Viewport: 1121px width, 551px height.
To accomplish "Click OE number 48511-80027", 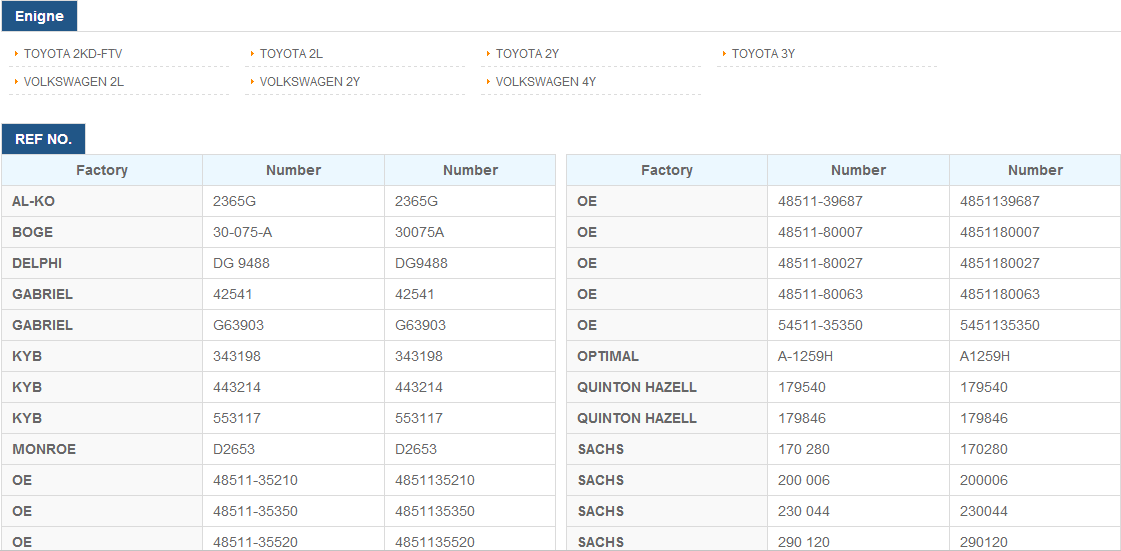I will tap(820, 263).
